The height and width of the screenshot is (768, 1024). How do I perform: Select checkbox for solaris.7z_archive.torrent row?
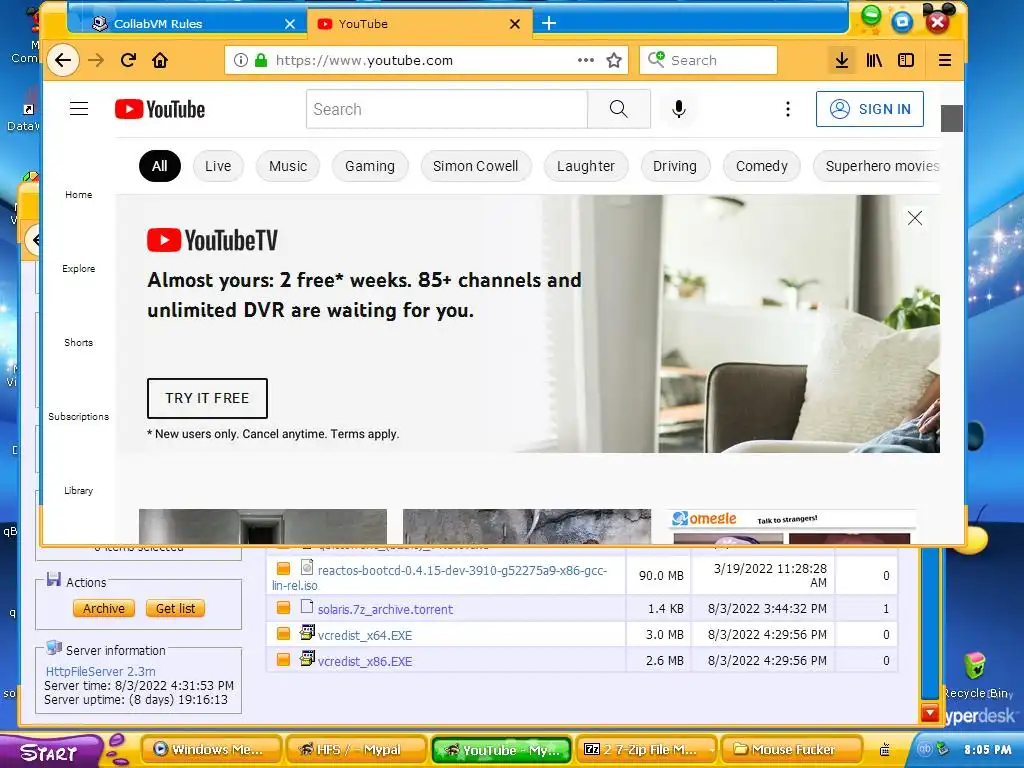pos(283,608)
